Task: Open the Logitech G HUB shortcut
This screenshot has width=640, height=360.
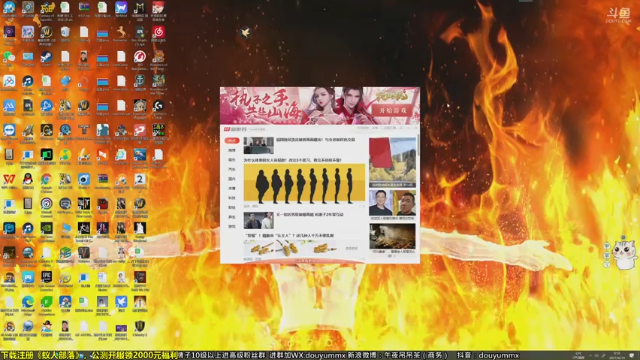Action: click(158, 106)
